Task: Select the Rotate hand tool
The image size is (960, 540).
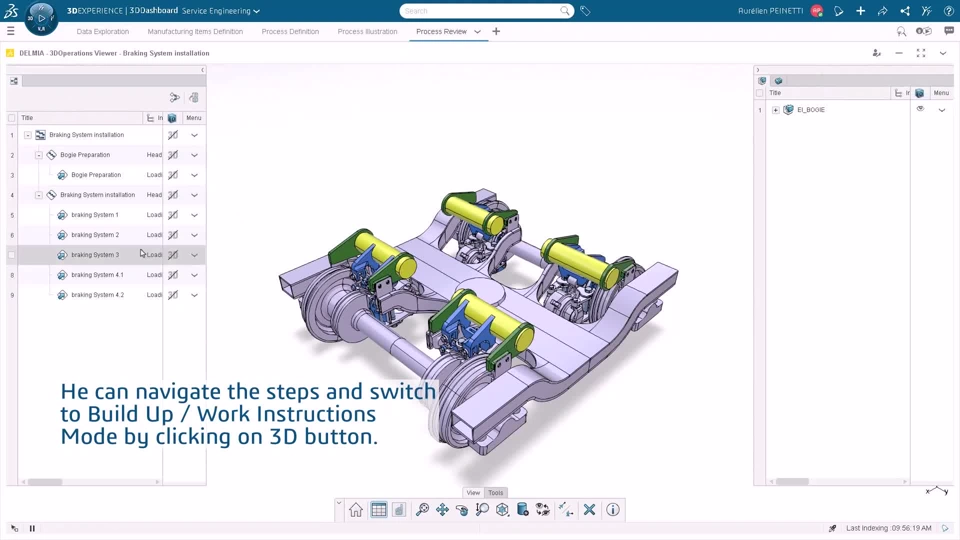Action: pos(462,509)
